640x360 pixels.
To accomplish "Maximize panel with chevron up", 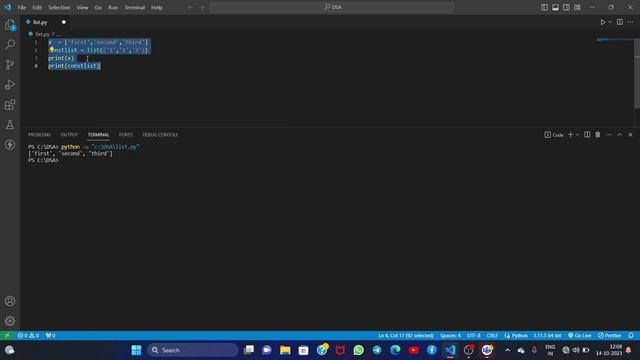I will tap(620, 135).
